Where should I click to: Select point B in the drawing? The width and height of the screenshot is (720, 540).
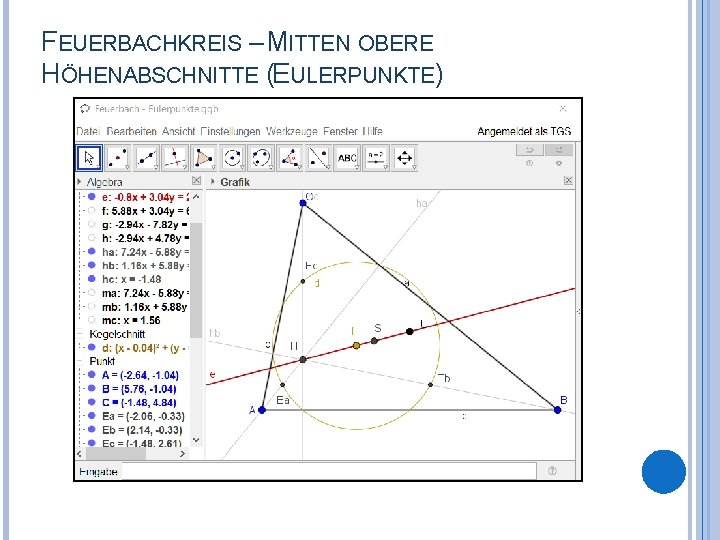tap(557, 410)
